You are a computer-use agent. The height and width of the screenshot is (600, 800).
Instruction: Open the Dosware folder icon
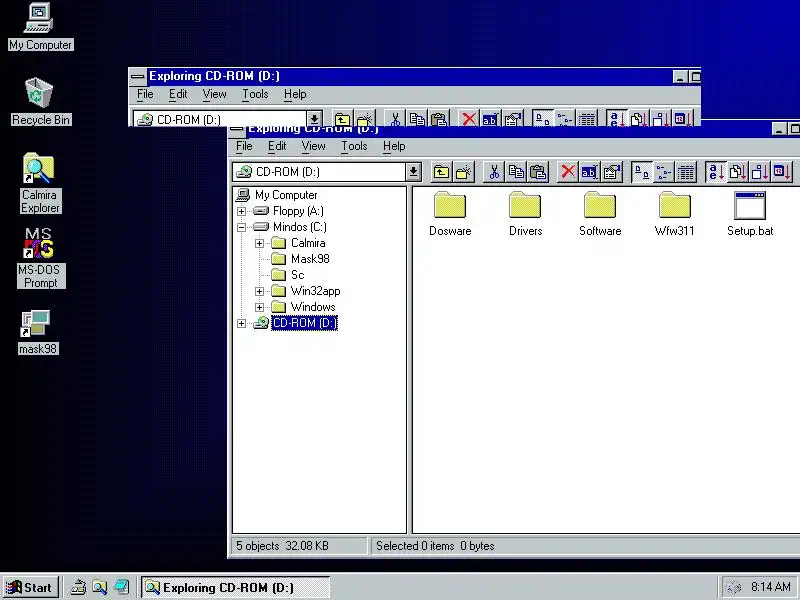450,205
